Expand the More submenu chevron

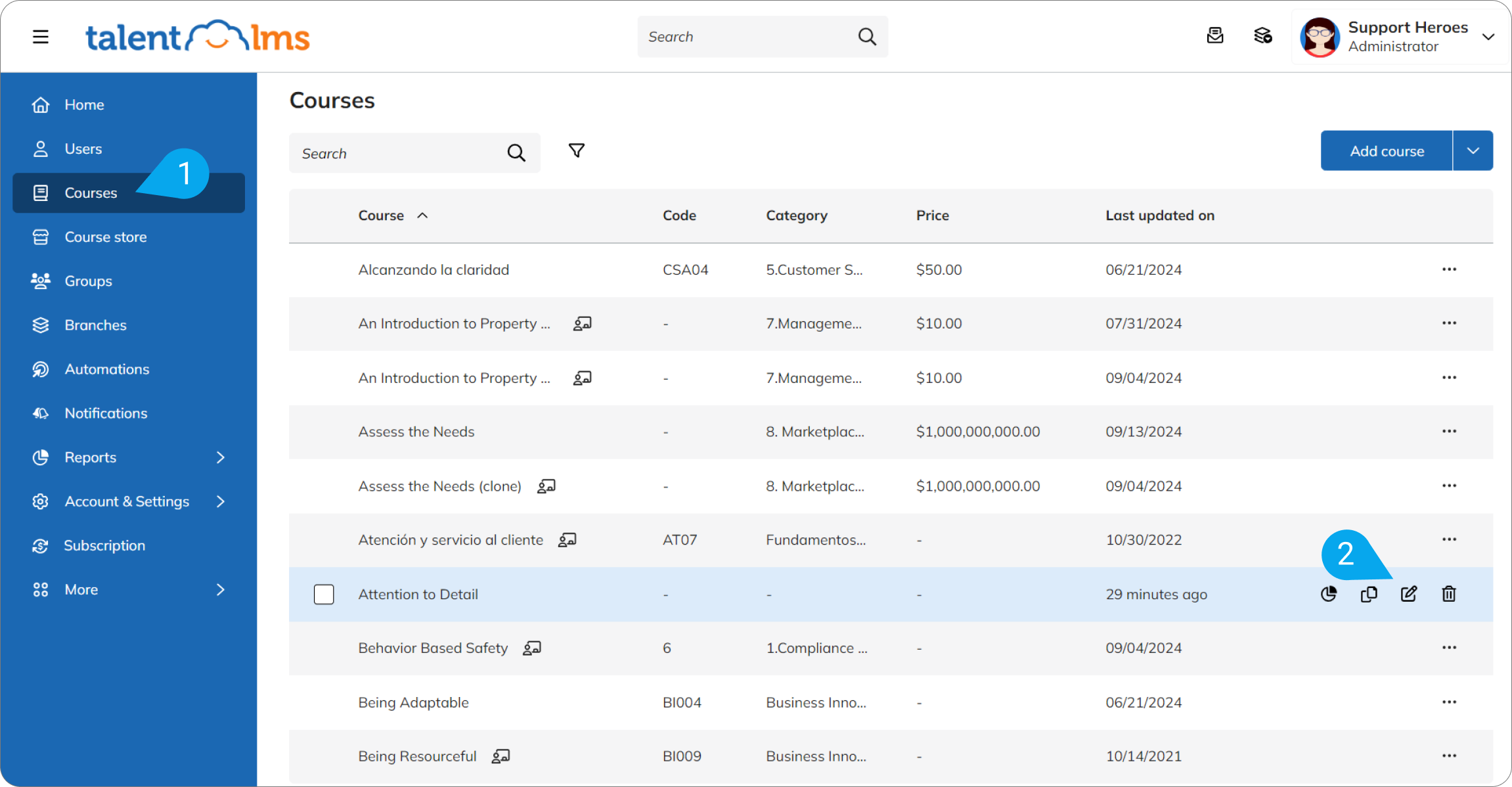click(x=221, y=589)
